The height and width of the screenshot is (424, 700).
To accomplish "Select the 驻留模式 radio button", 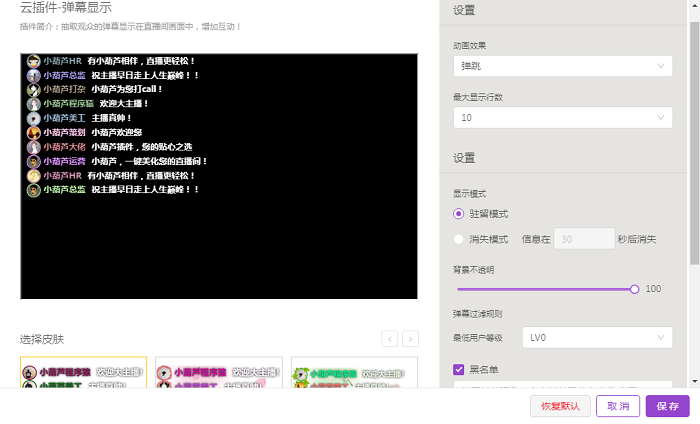I will [458, 214].
